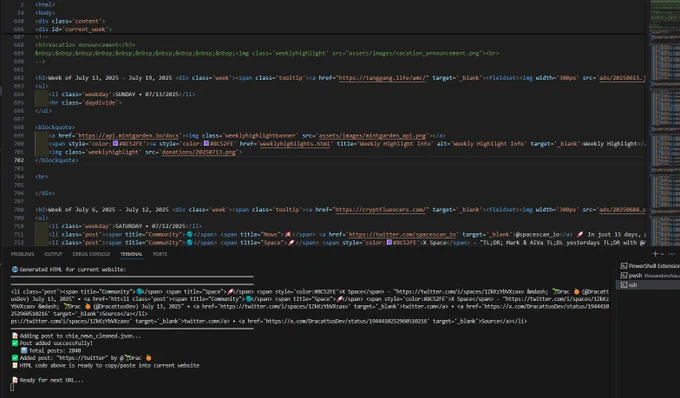Click the closing blockquote tag on line 702
Screen dimensions: 680x398
(x=57, y=160)
